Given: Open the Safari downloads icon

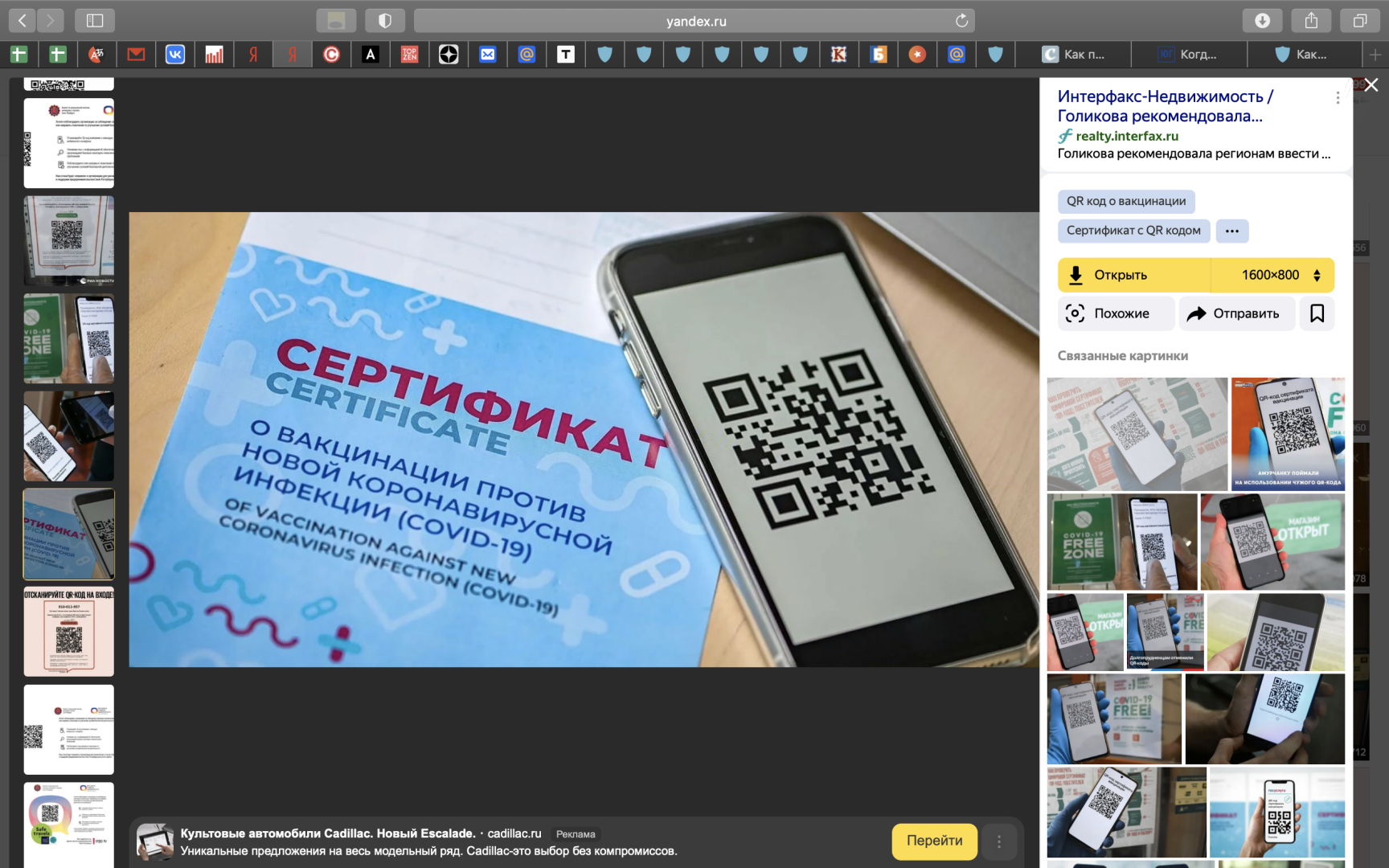Looking at the screenshot, I should pyautogui.click(x=1262, y=20).
